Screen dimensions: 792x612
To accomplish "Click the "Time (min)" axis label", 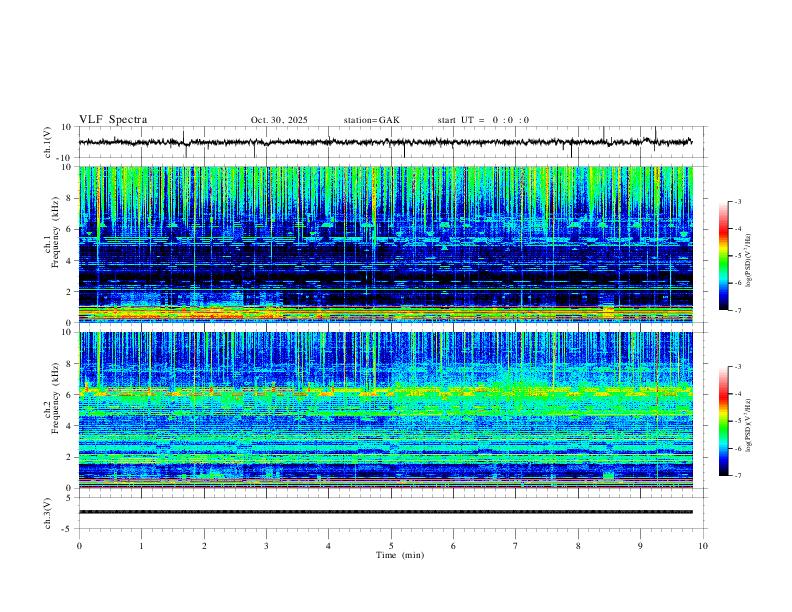I will click(x=400, y=555).
